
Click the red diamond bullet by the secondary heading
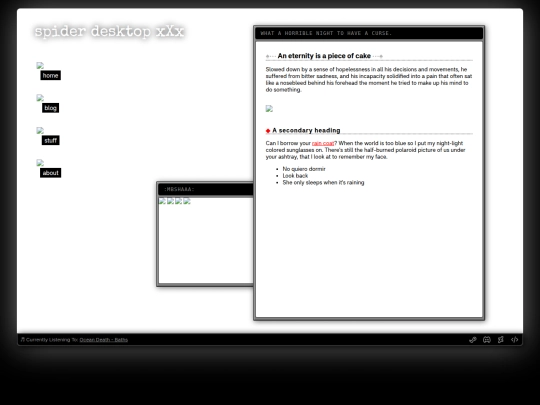[268, 131]
